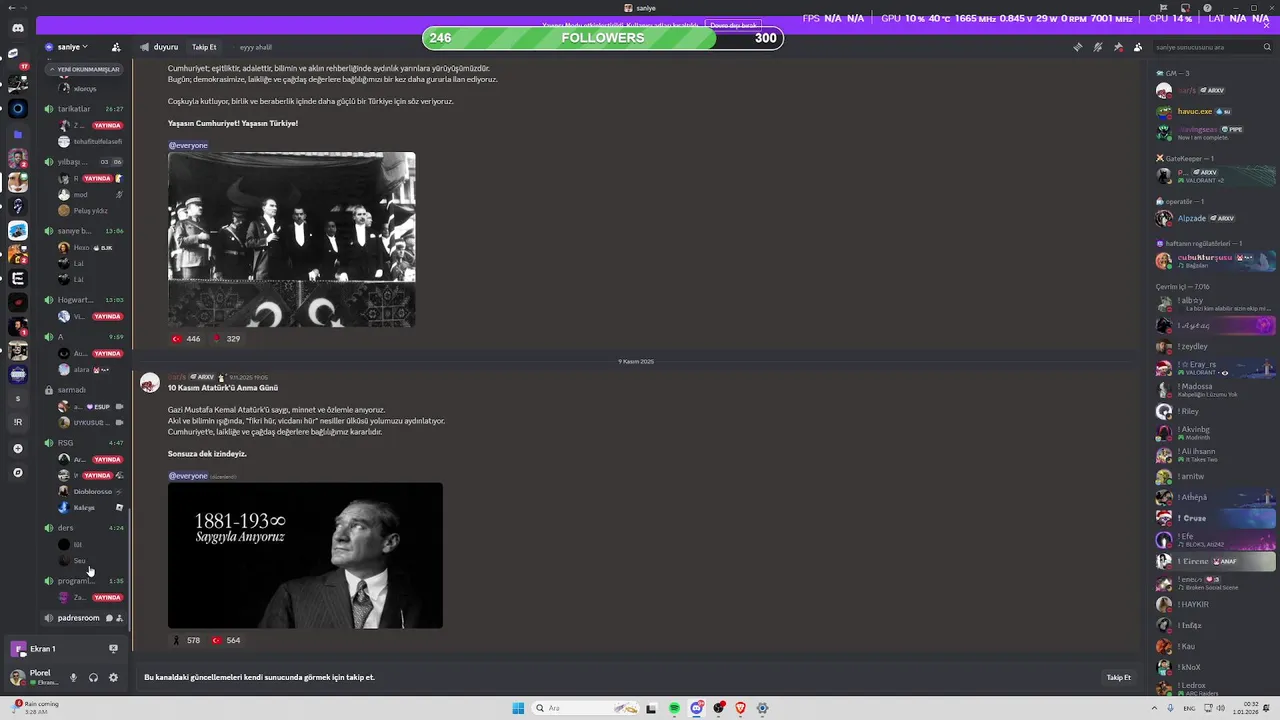
Task: Open the threads icon in header
Action: (x=1077, y=47)
